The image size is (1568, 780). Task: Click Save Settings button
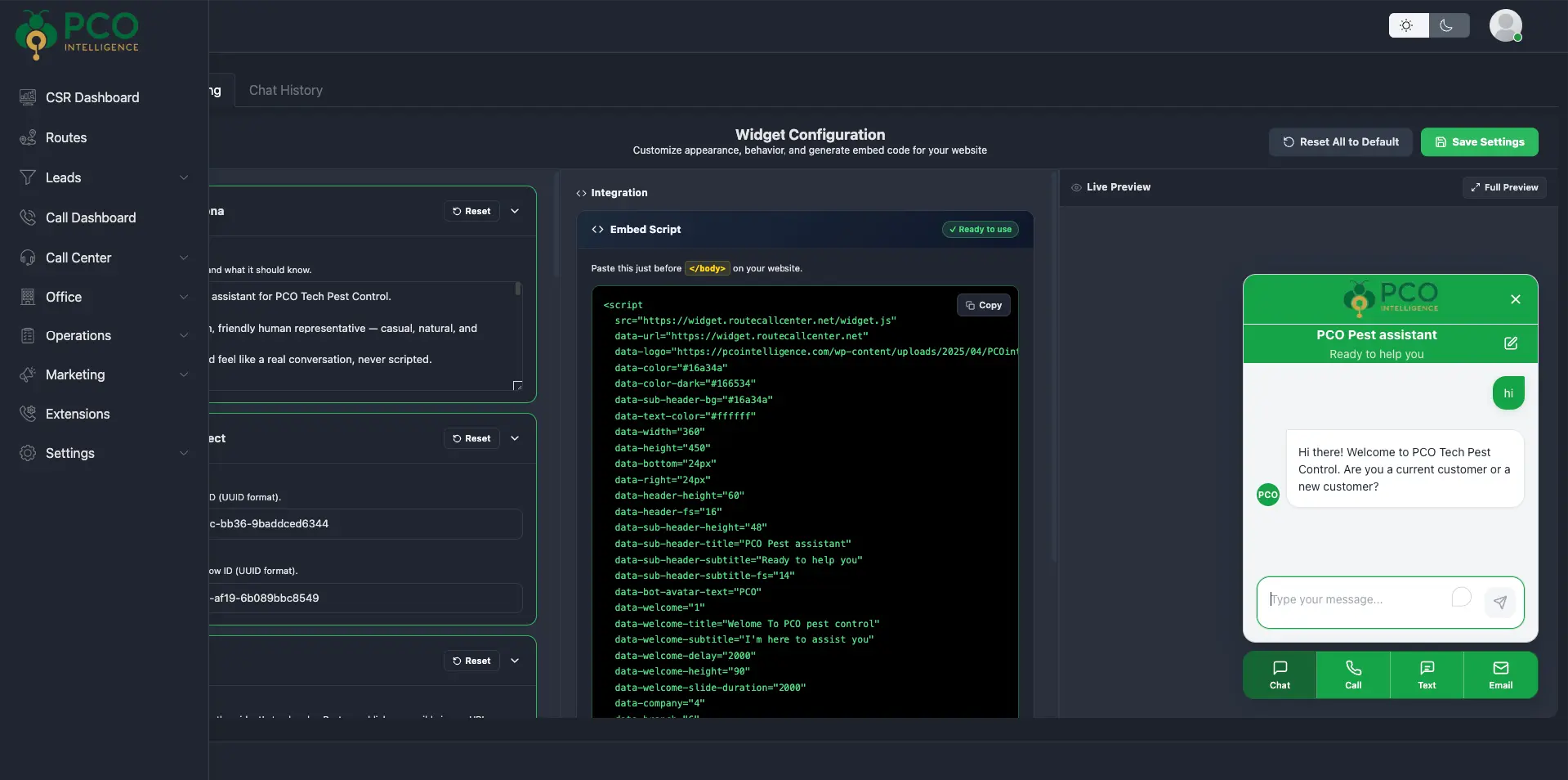[1479, 141]
